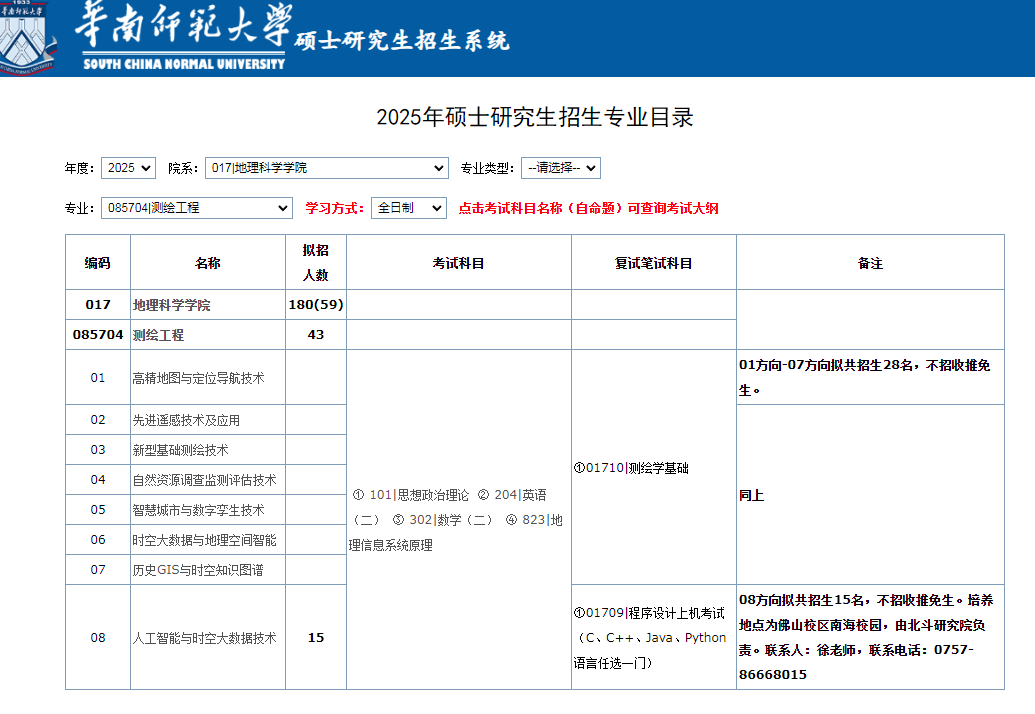The image size is (1035, 714).
Task: Click the 名称 column header
Action: tap(208, 263)
